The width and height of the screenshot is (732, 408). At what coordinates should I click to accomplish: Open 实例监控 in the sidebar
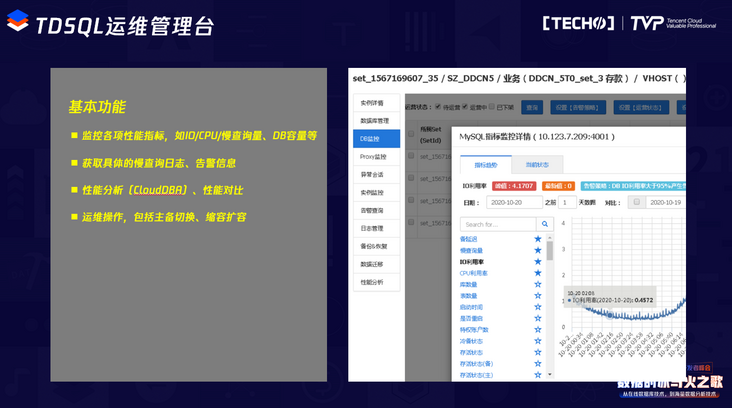coord(376,192)
